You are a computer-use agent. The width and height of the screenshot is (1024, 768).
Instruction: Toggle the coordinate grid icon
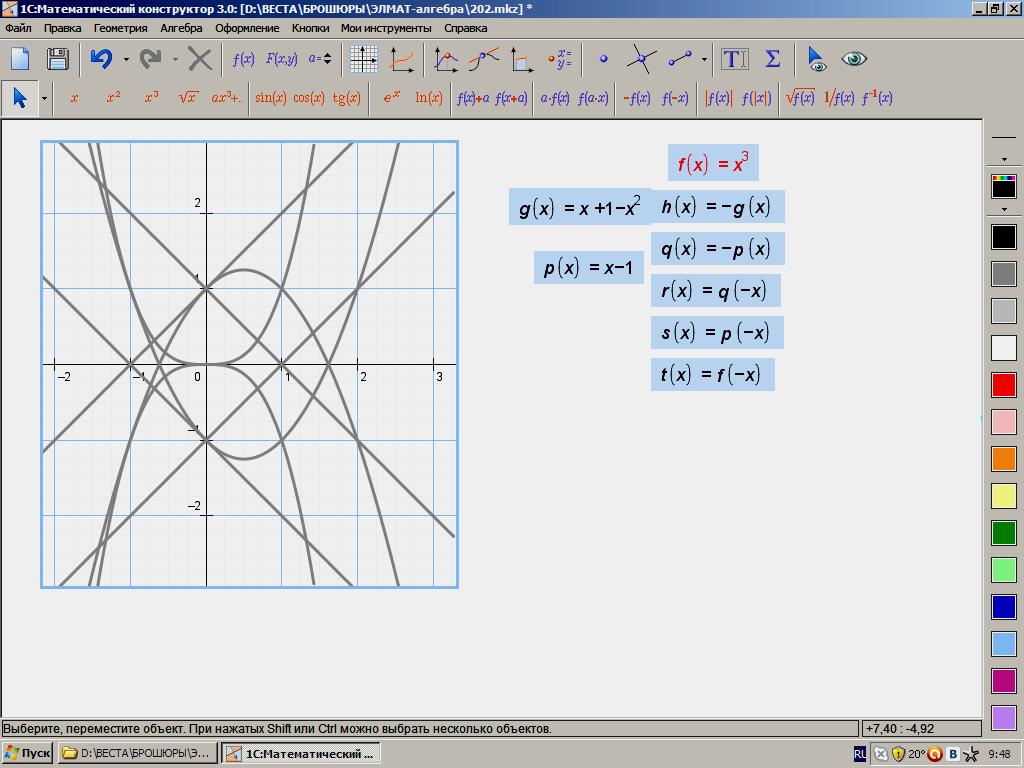coord(363,59)
